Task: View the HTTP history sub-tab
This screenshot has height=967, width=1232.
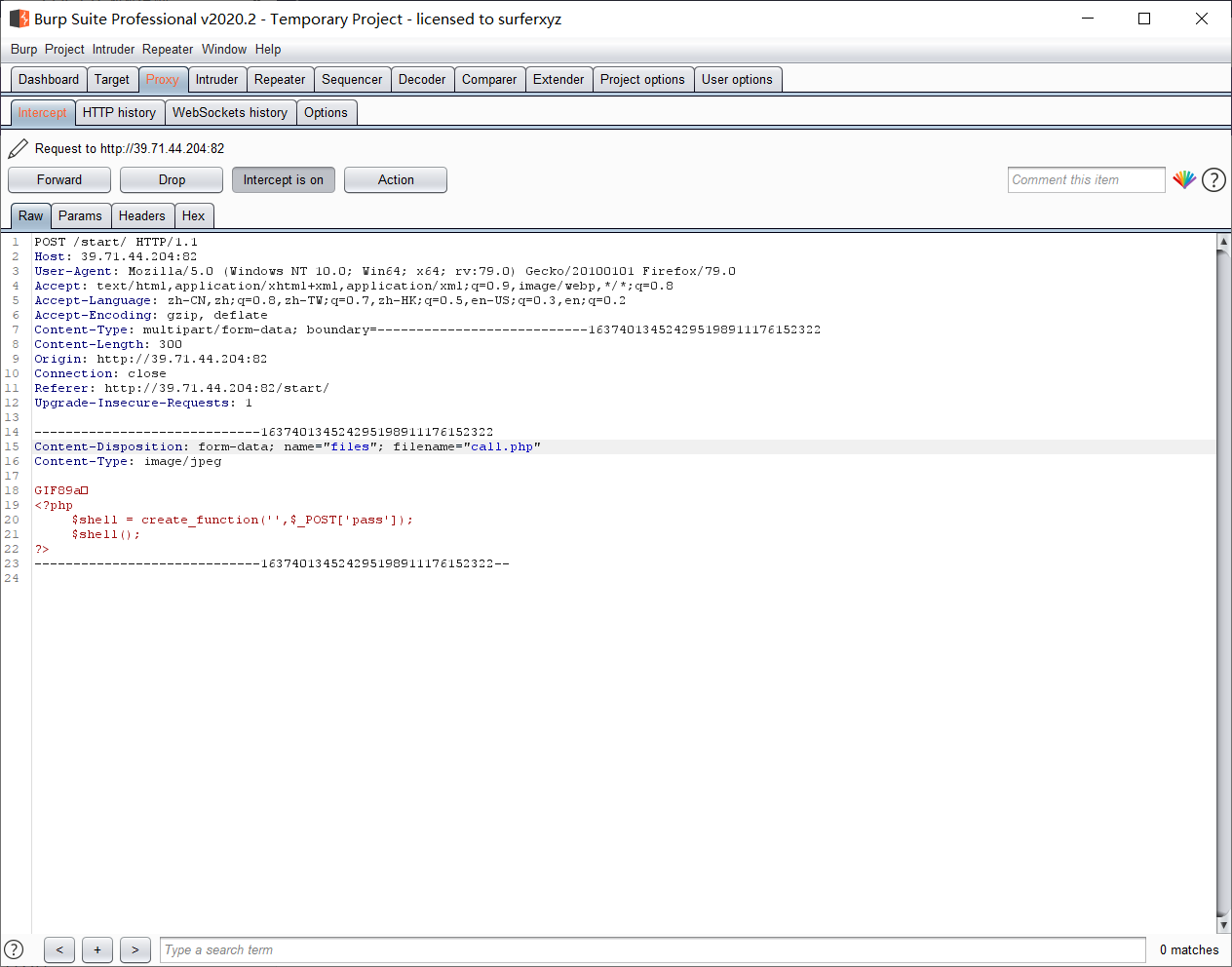Action: [x=119, y=113]
